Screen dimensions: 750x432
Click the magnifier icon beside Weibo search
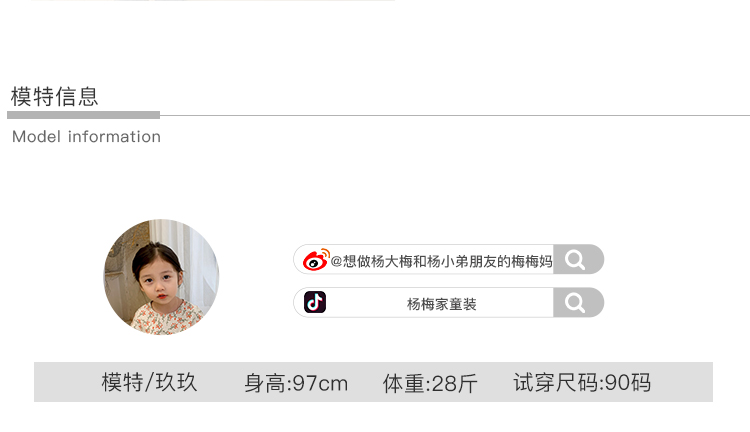574,260
